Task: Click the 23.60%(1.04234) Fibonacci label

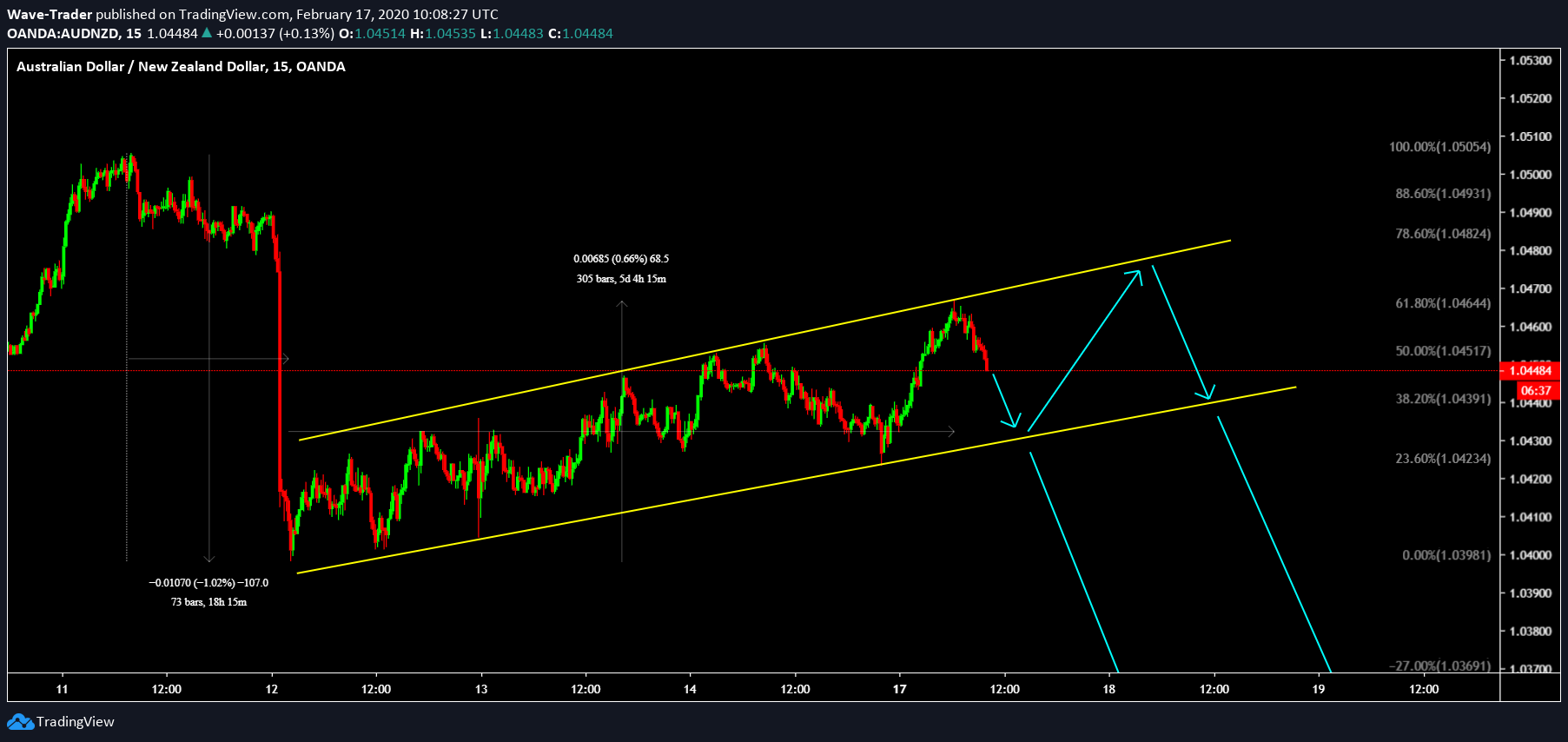Action: [1443, 459]
